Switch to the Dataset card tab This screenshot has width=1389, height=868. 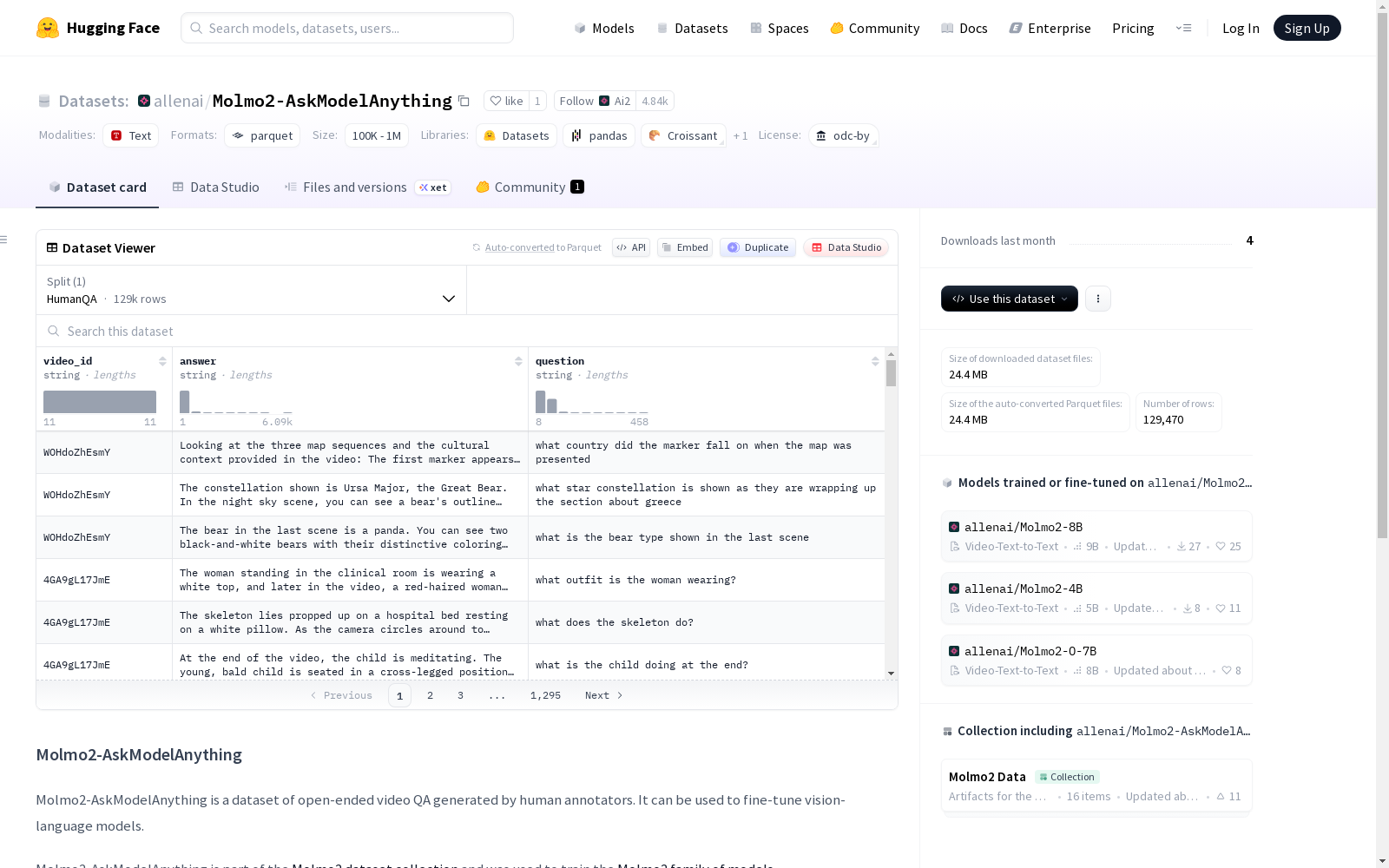tap(97, 187)
